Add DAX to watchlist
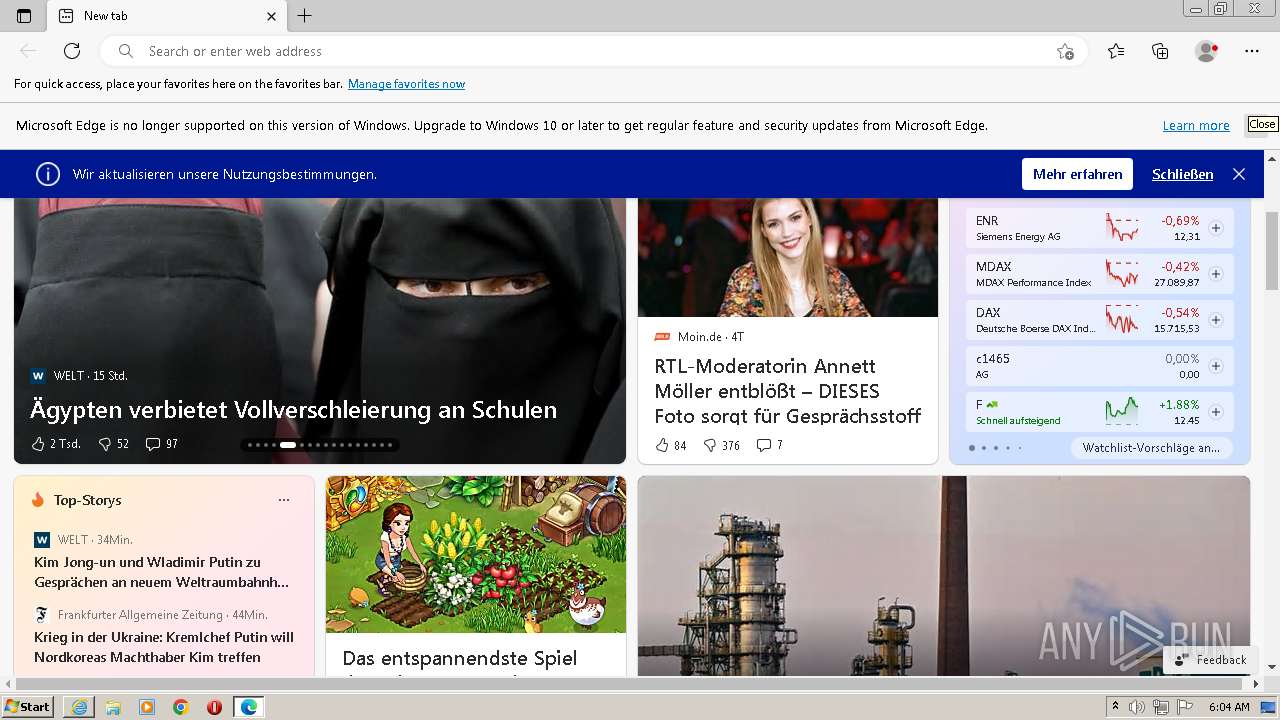Image resolution: width=1280 pixels, height=720 pixels. 1216,320
